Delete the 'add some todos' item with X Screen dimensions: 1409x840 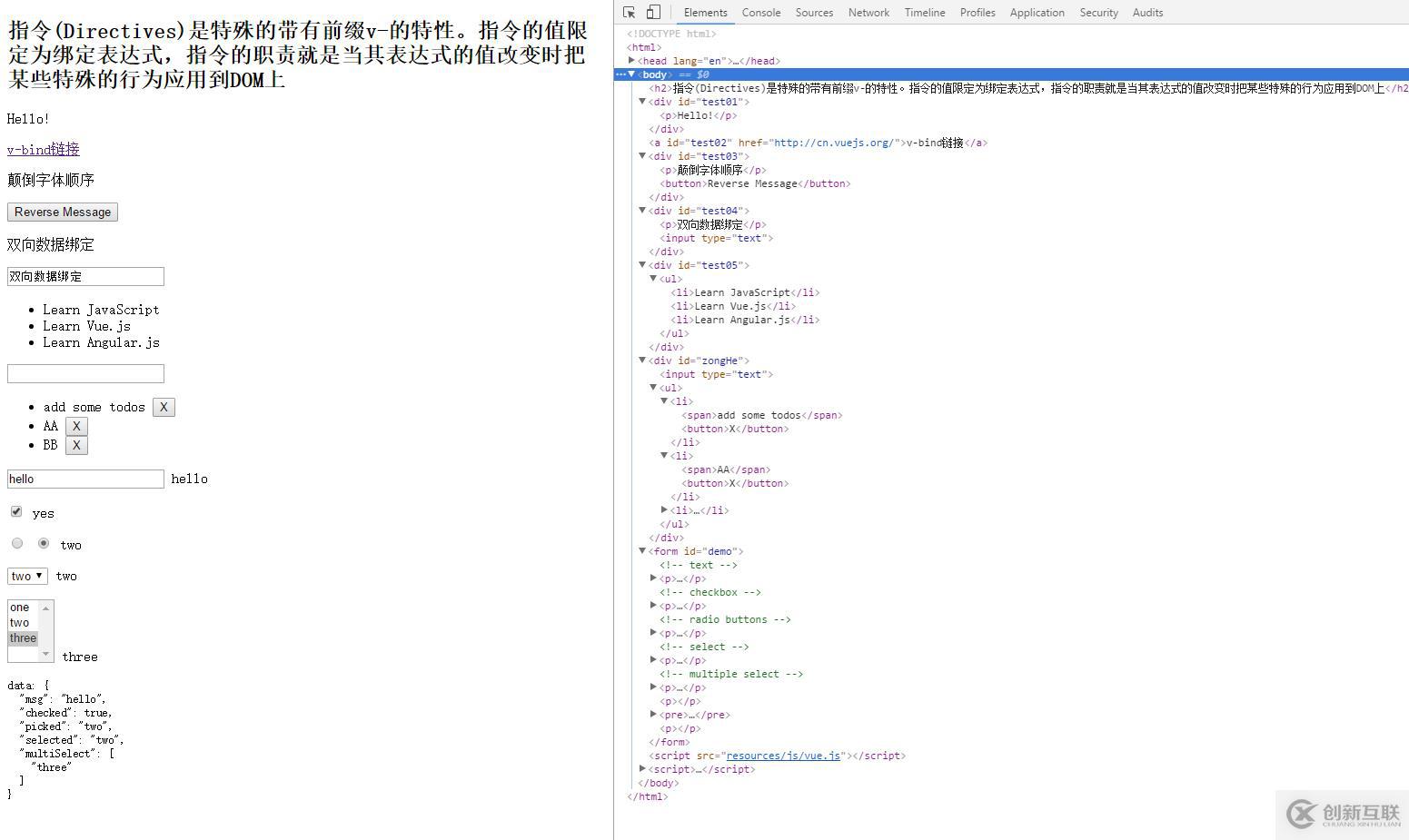click(164, 407)
